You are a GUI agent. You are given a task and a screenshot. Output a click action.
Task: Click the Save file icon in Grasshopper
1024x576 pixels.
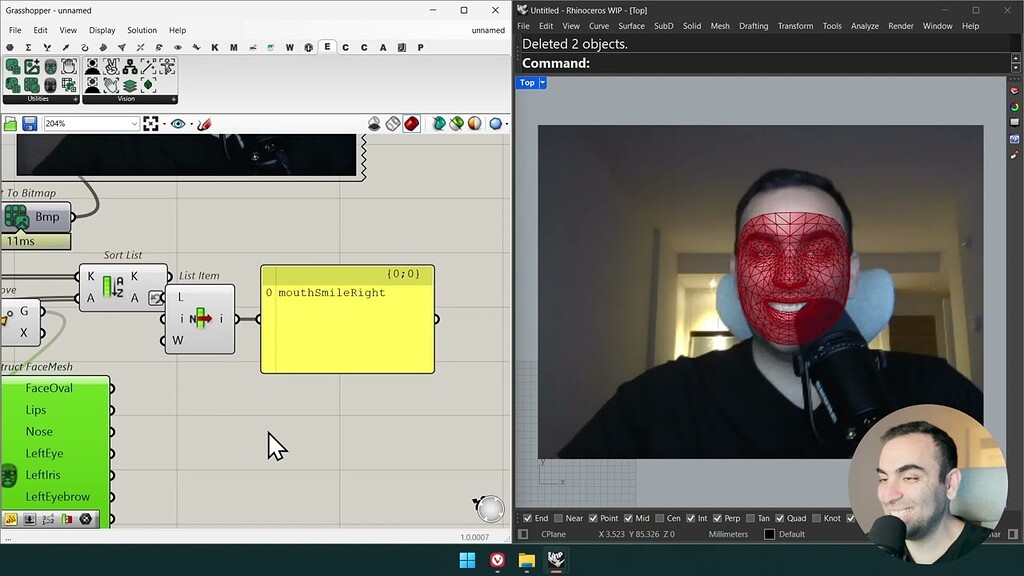(x=30, y=124)
